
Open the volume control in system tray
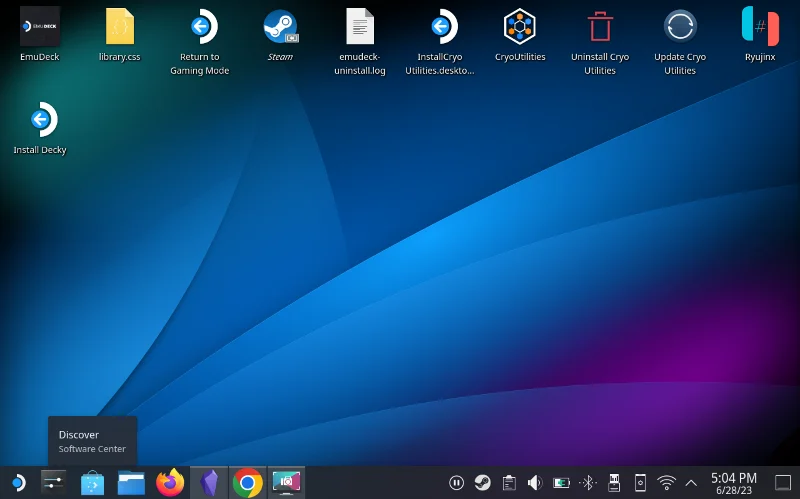click(x=535, y=483)
